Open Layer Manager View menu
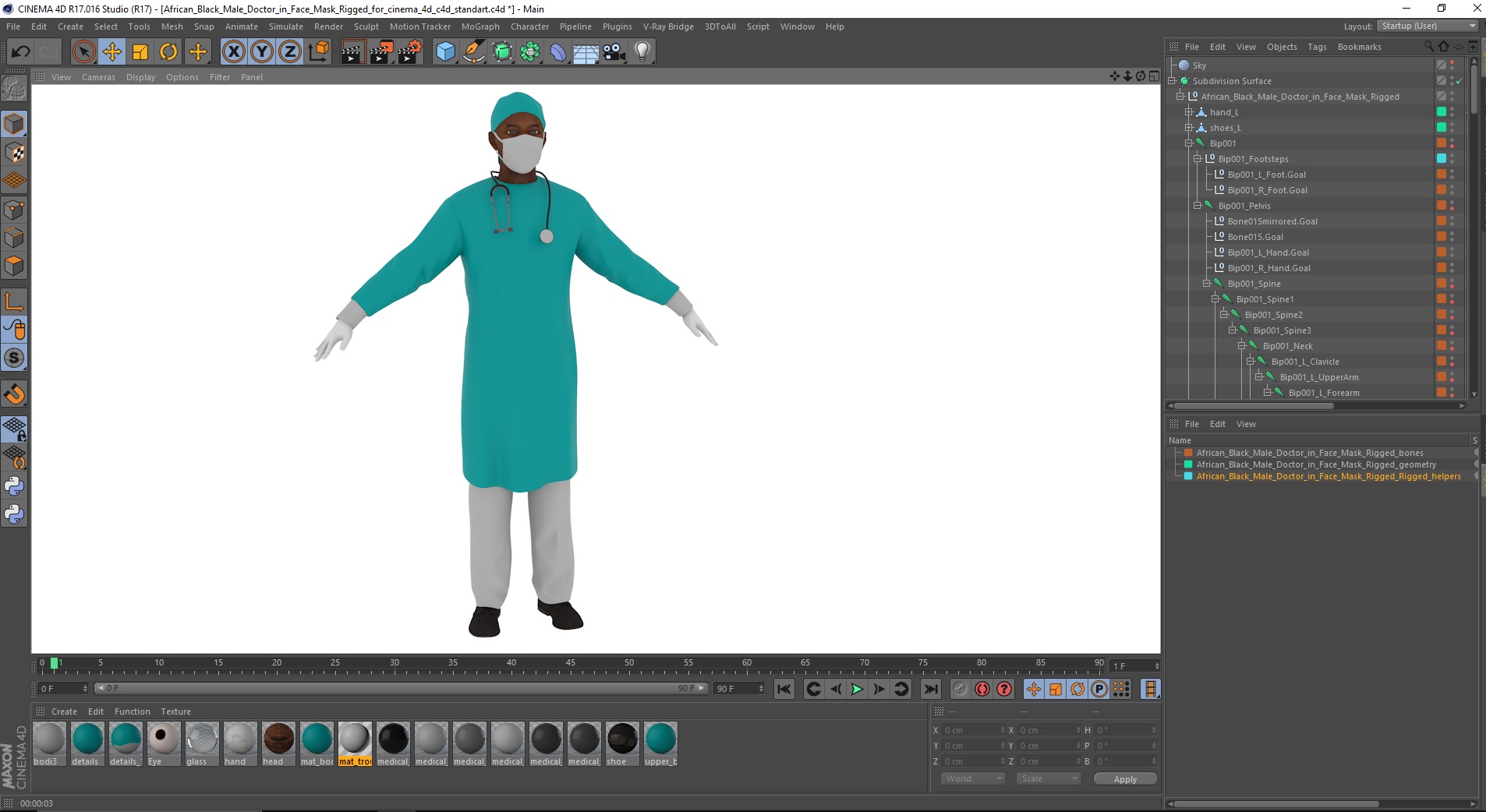 click(x=1246, y=424)
